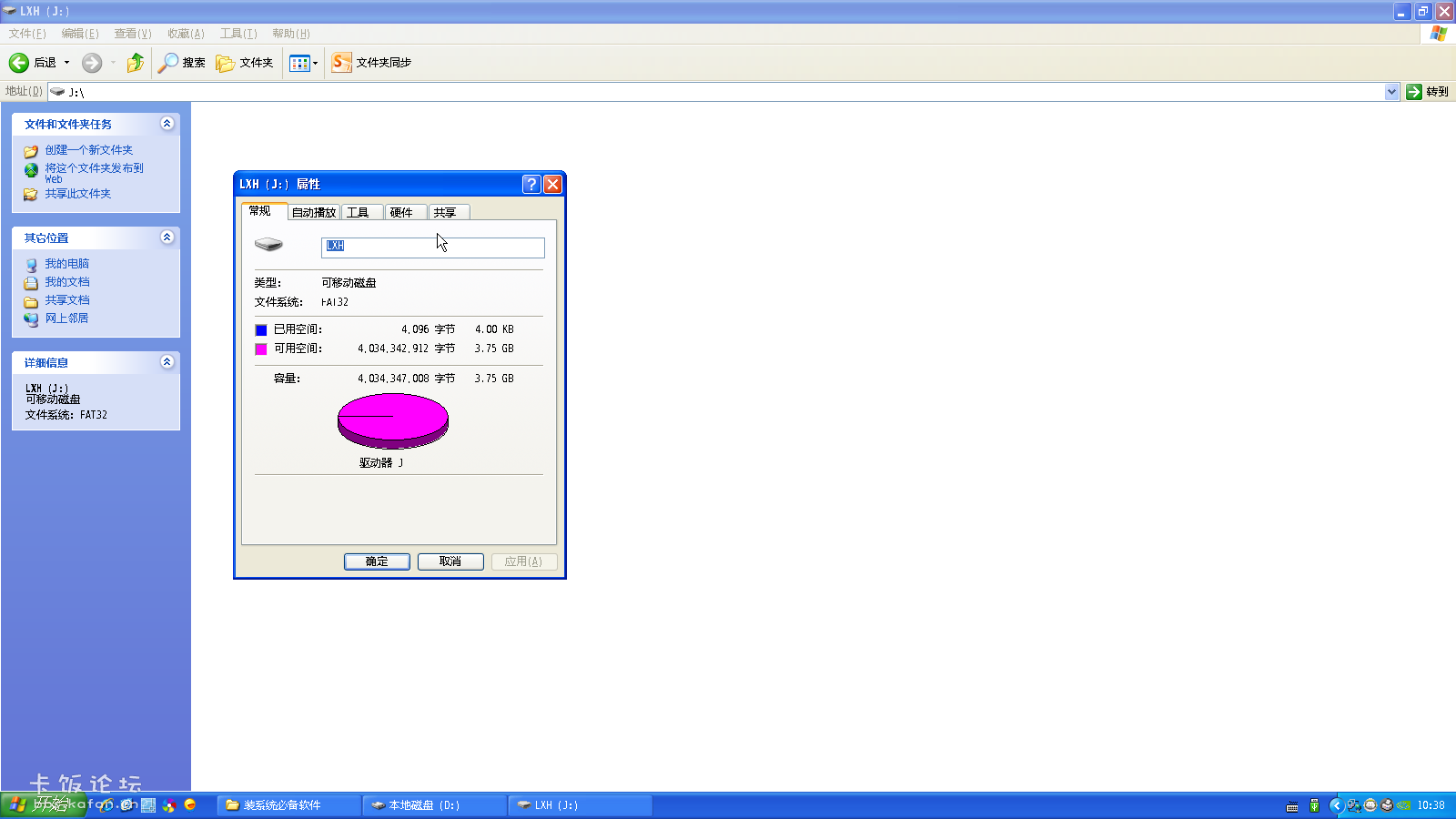
Task: Click the help question mark in properties dialog
Action: [x=531, y=184]
